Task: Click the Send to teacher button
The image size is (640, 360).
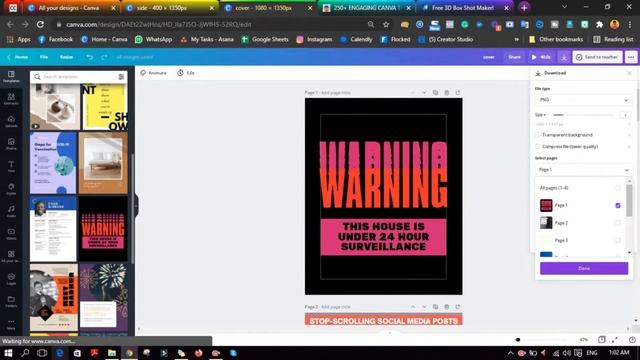Action: coord(597,57)
